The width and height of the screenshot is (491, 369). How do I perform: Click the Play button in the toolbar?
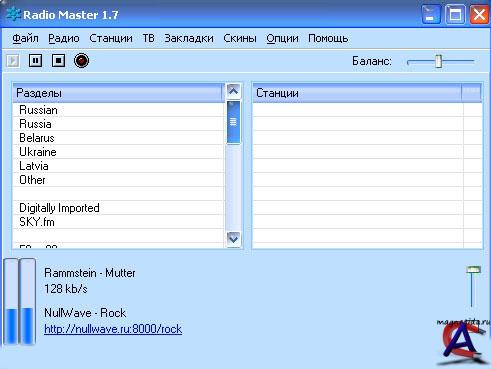[x=13, y=61]
